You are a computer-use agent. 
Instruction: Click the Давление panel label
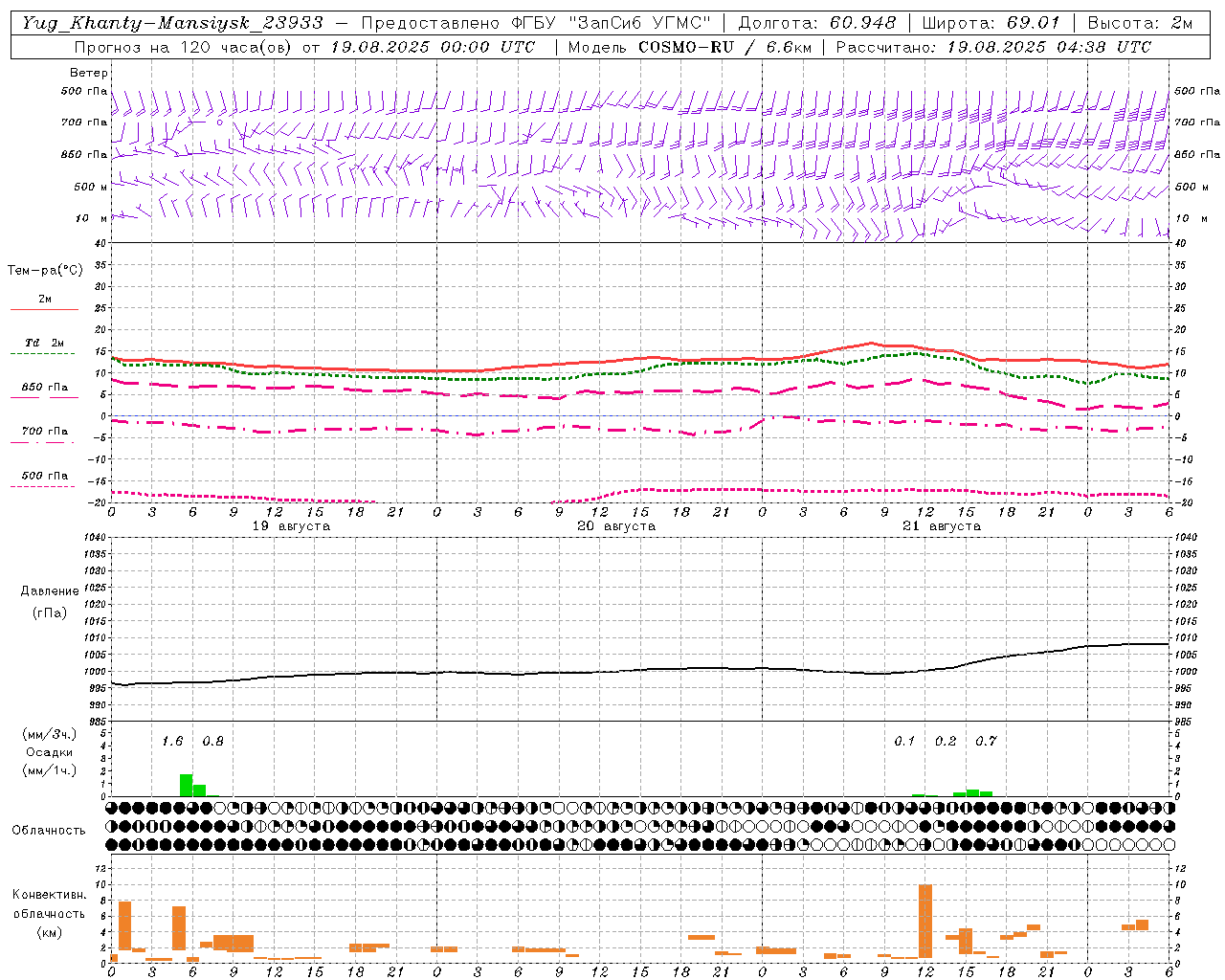[50, 591]
